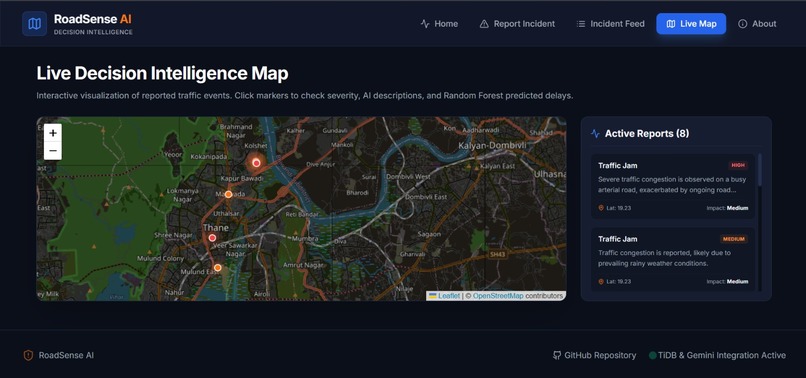The height and width of the screenshot is (378, 806).
Task: Click TiDB & Gemini Integration Active text
Action: (722, 355)
